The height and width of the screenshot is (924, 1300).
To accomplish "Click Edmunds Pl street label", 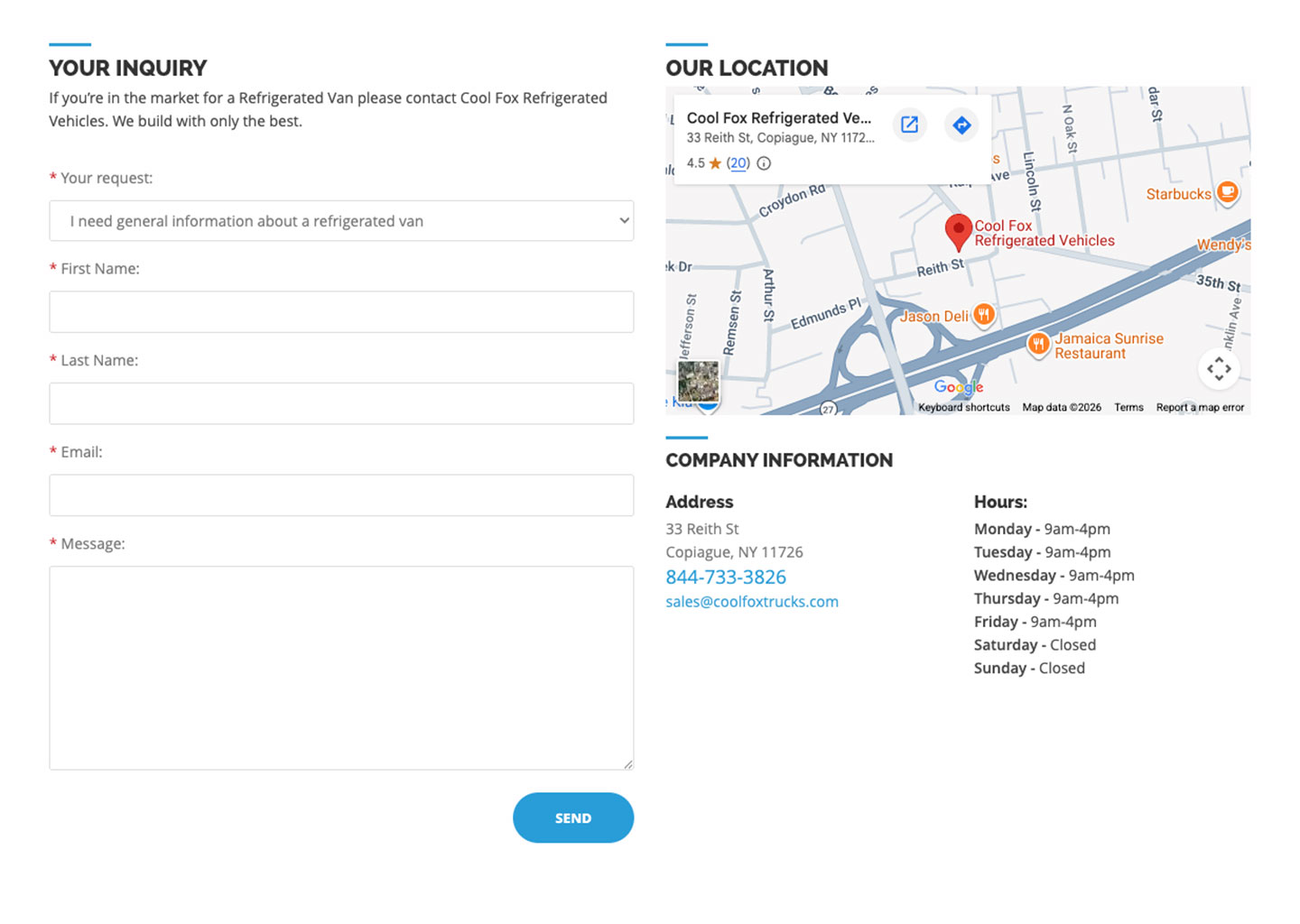I will click(826, 314).
